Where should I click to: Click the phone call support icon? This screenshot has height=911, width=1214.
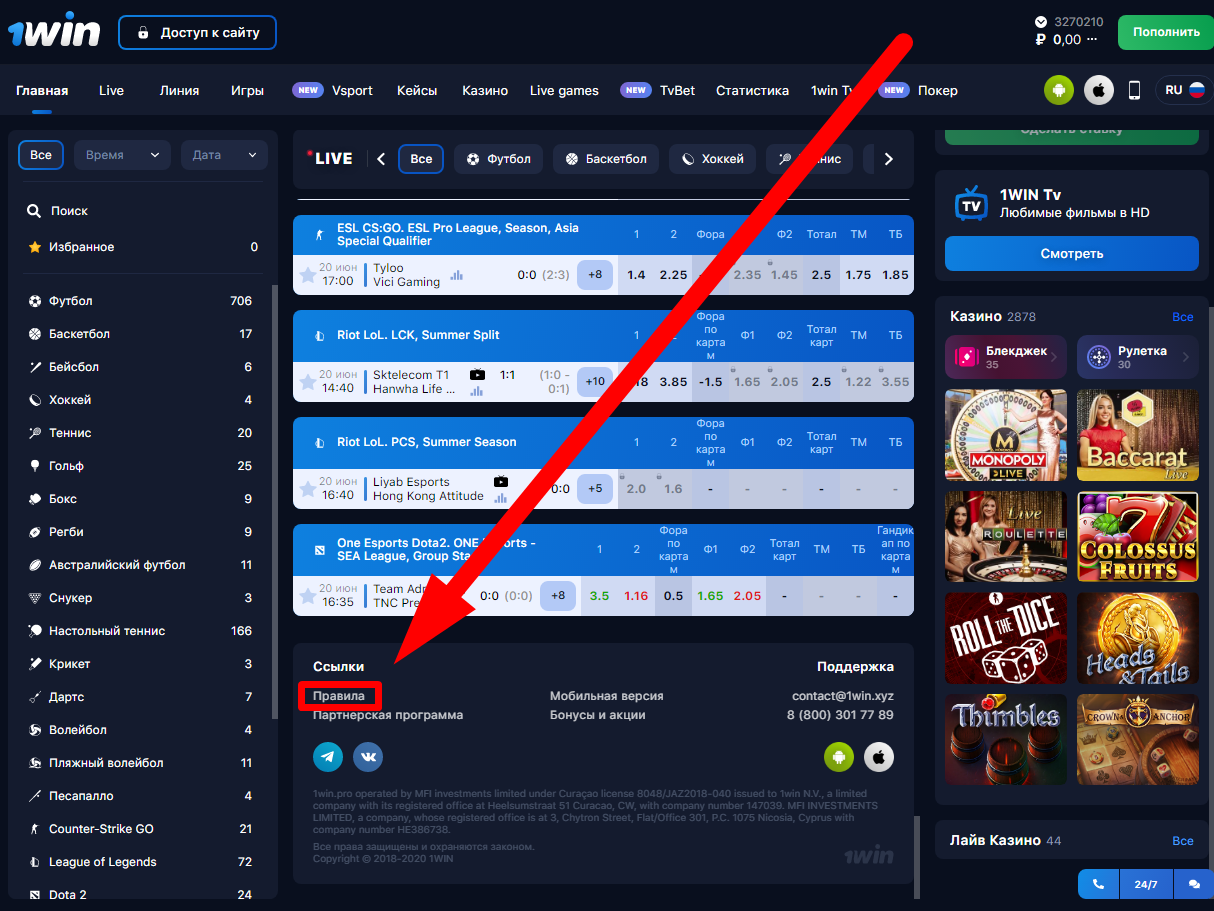click(1098, 885)
